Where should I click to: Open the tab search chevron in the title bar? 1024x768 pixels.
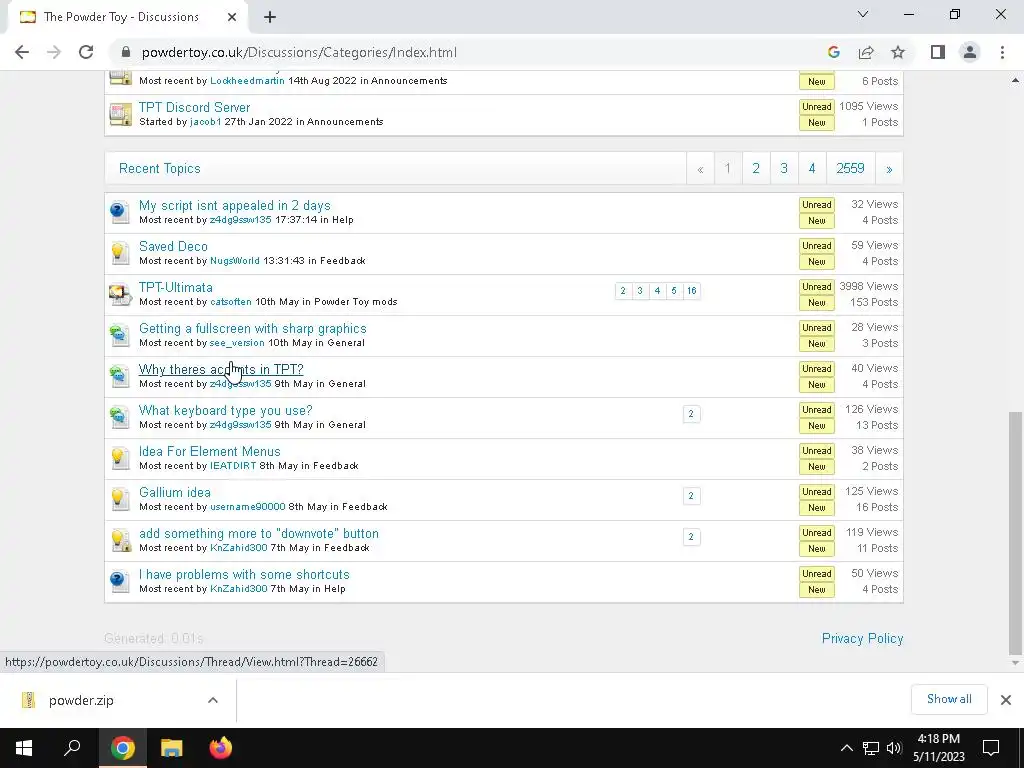point(863,14)
